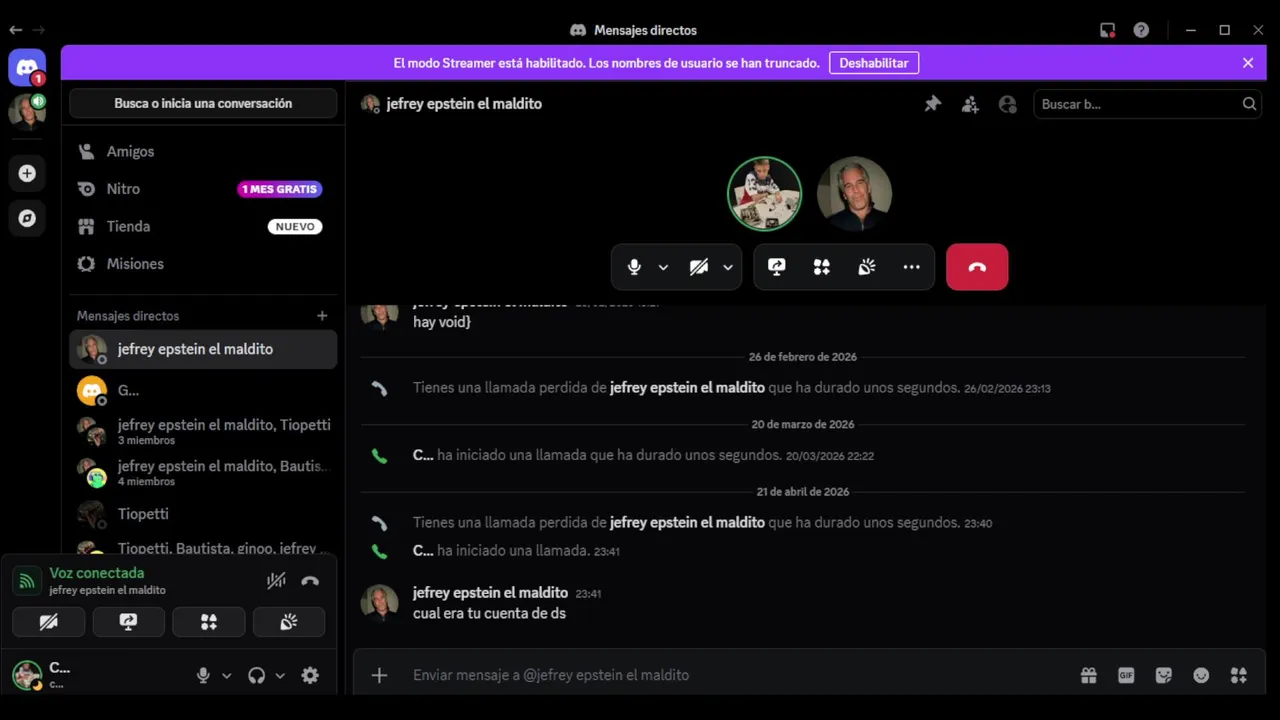
Task: Disconnect from voice in voice panel
Action: point(310,580)
